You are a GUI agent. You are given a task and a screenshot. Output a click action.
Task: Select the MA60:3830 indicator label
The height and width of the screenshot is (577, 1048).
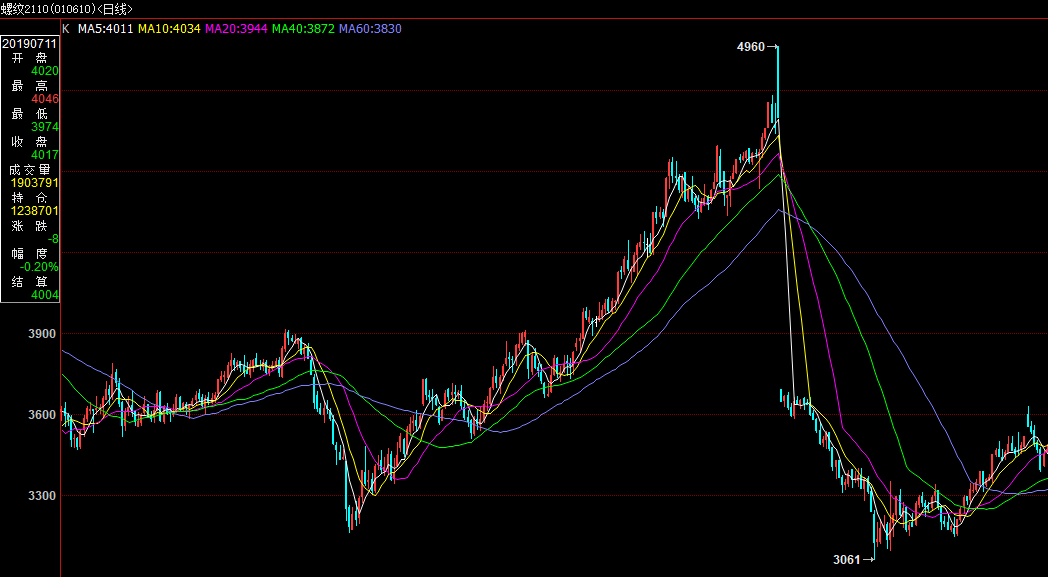pos(370,29)
